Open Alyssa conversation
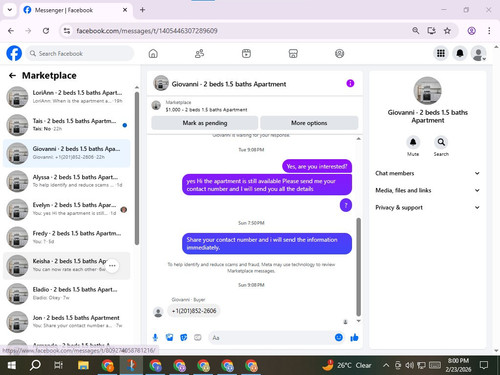This screenshot has width=500, height=375. click(67, 181)
